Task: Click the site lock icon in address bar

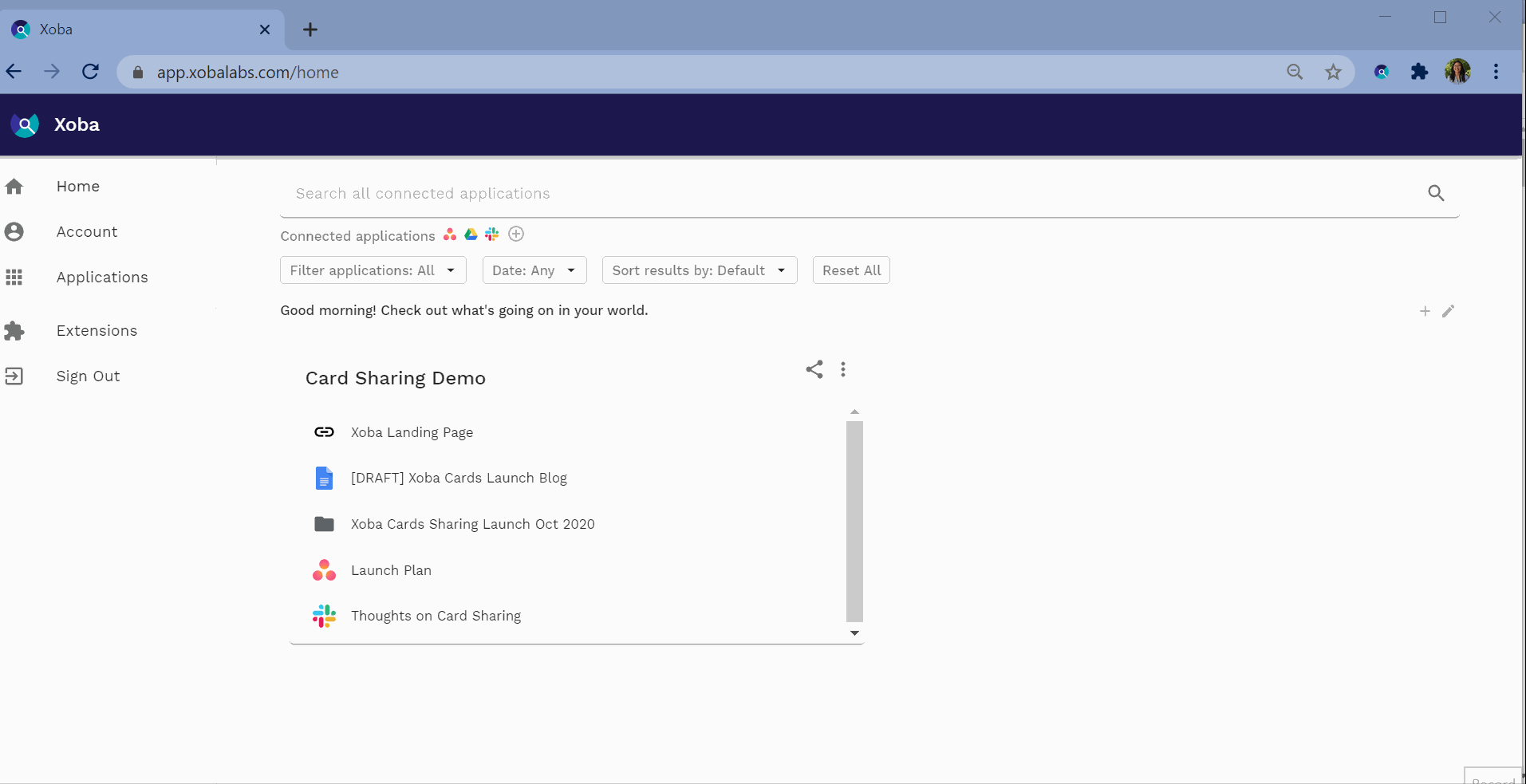Action: [138, 73]
